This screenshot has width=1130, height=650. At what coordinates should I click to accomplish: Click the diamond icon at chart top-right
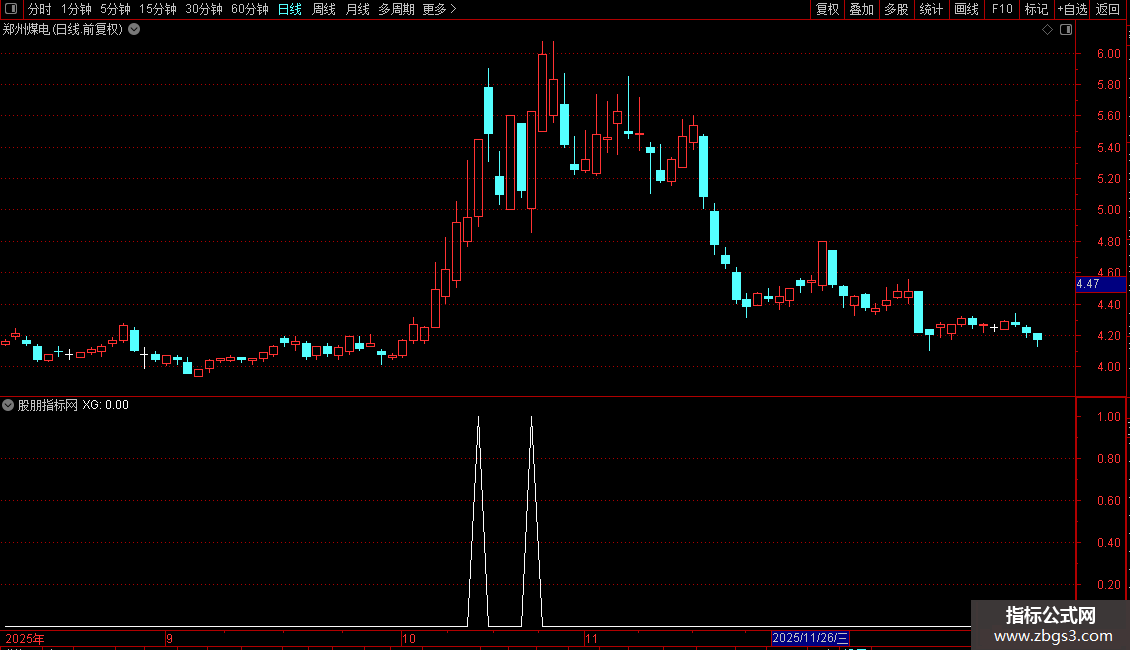[x=1048, y=30]
